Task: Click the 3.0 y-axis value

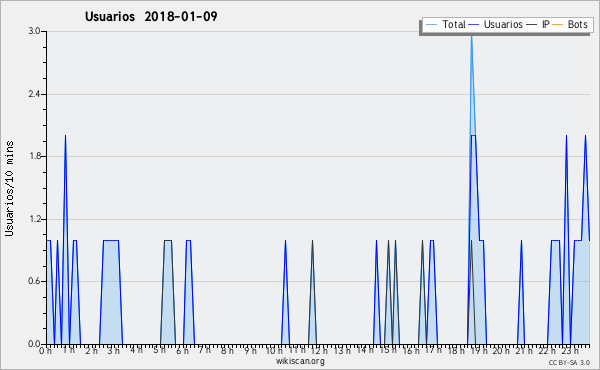Action: tap(34, 31)
